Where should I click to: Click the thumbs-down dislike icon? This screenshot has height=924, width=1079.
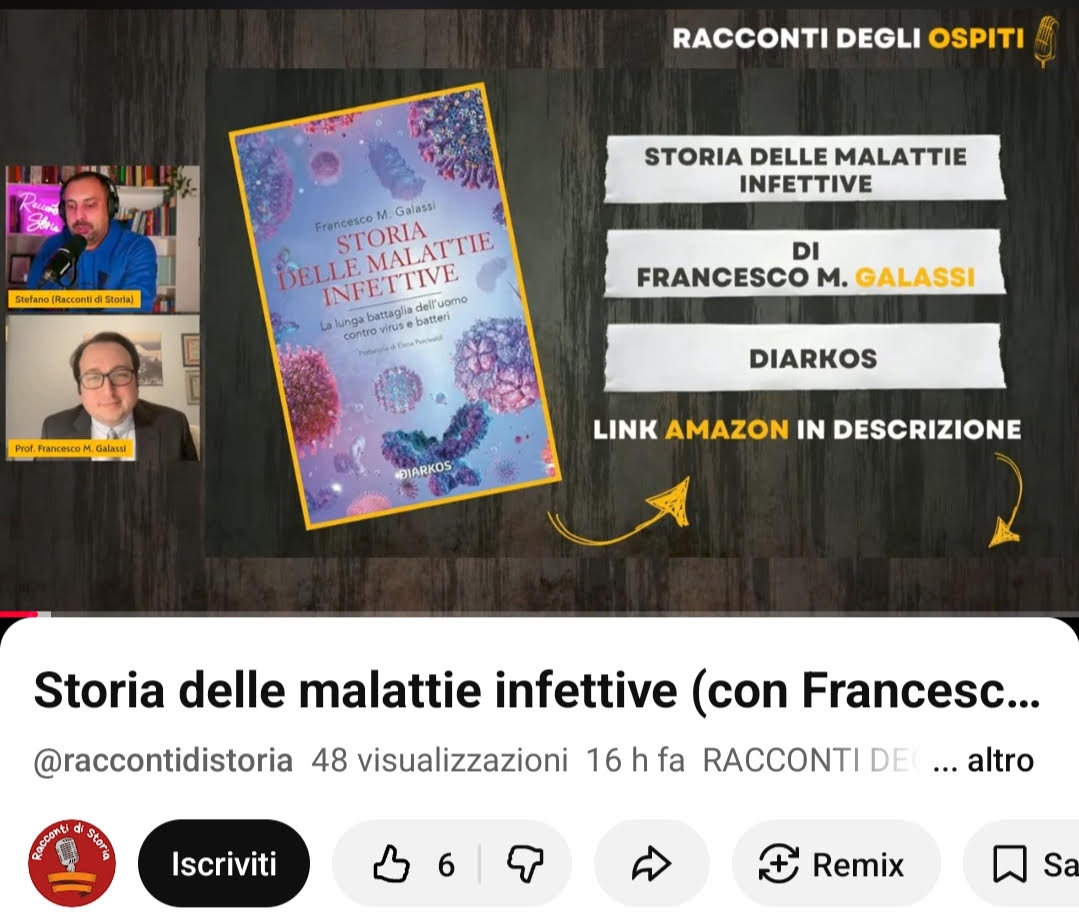tap(525, 864)
